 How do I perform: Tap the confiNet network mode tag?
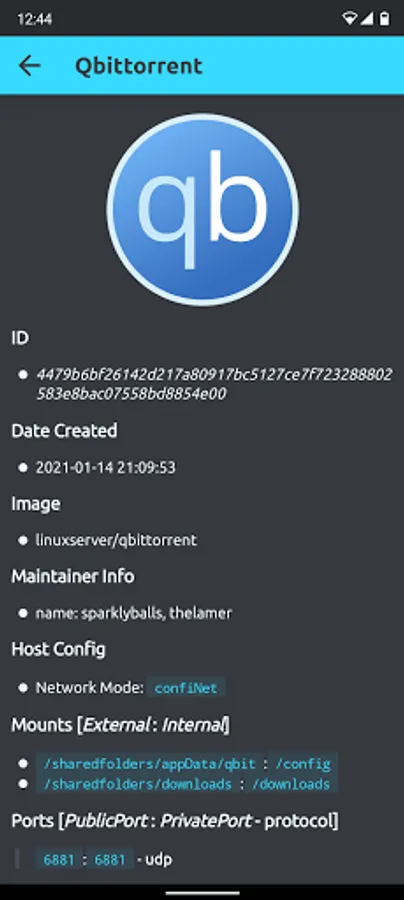point(186,688)
